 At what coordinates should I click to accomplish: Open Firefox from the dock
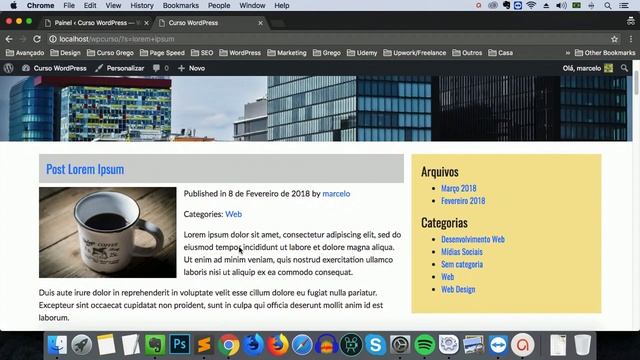pos(278,345)
